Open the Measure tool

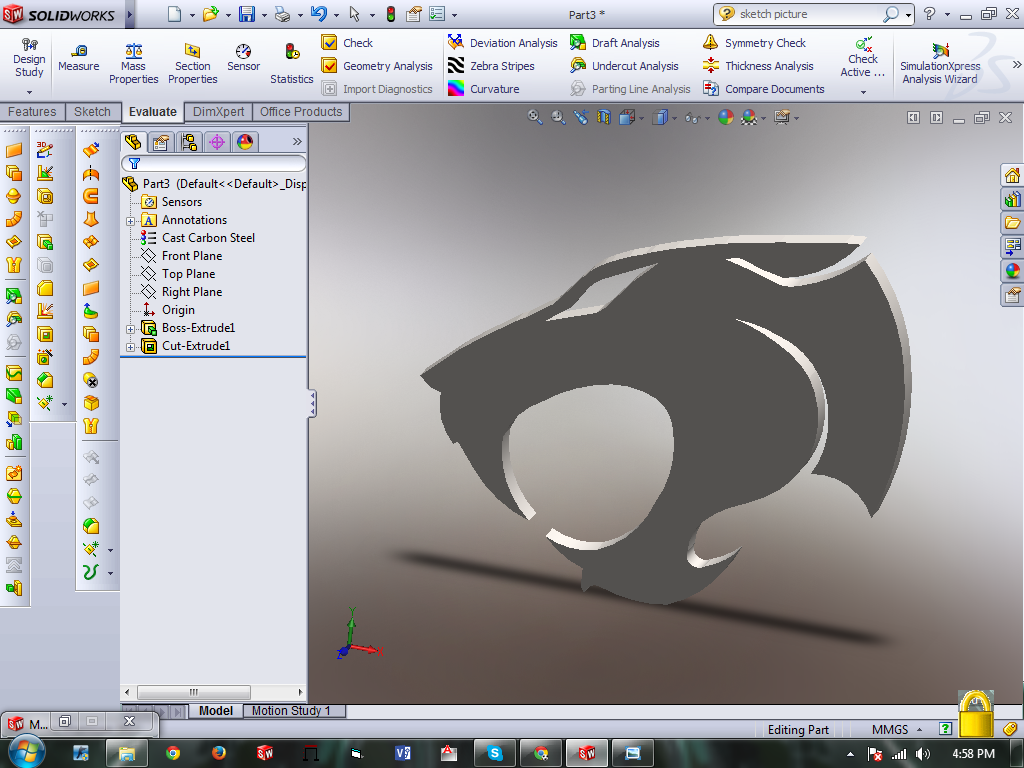point(78,57)
